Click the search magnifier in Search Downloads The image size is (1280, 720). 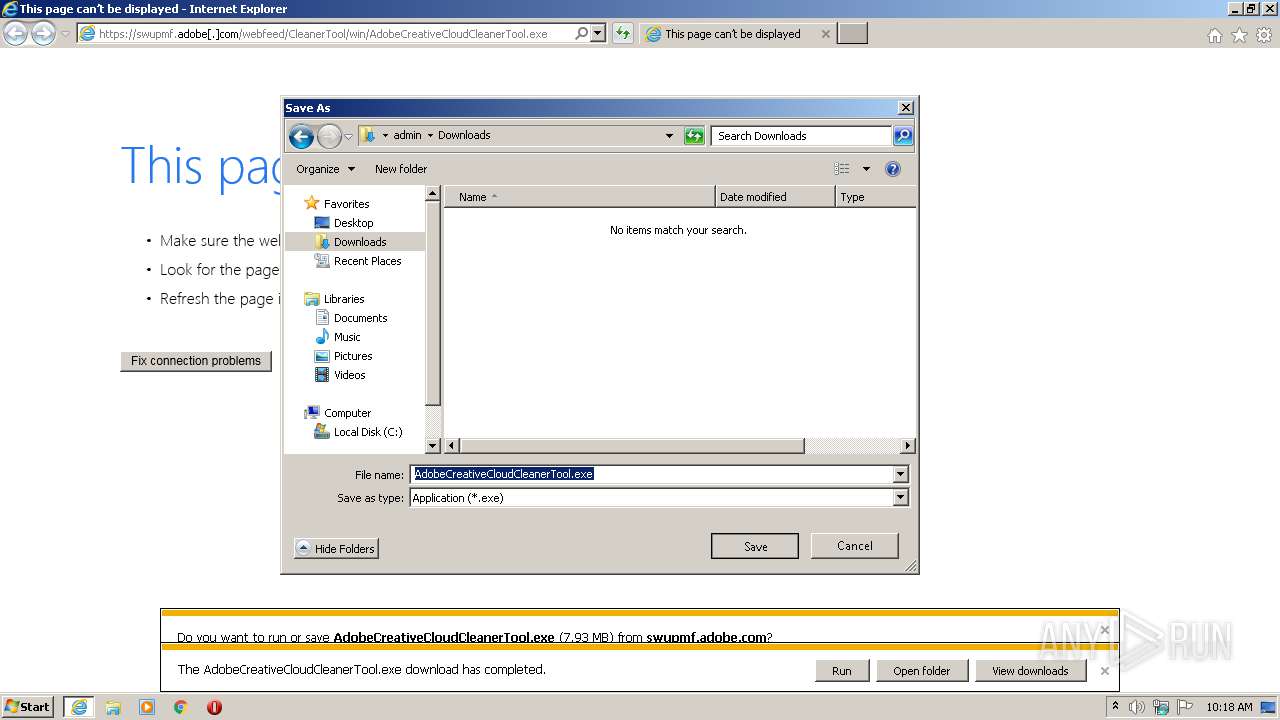[x=902, y=136]
